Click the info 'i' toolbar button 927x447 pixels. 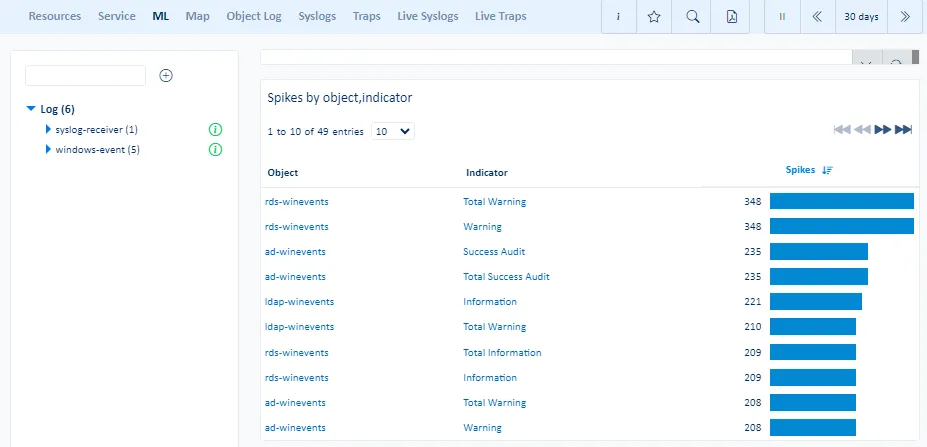tap(618, 17)
